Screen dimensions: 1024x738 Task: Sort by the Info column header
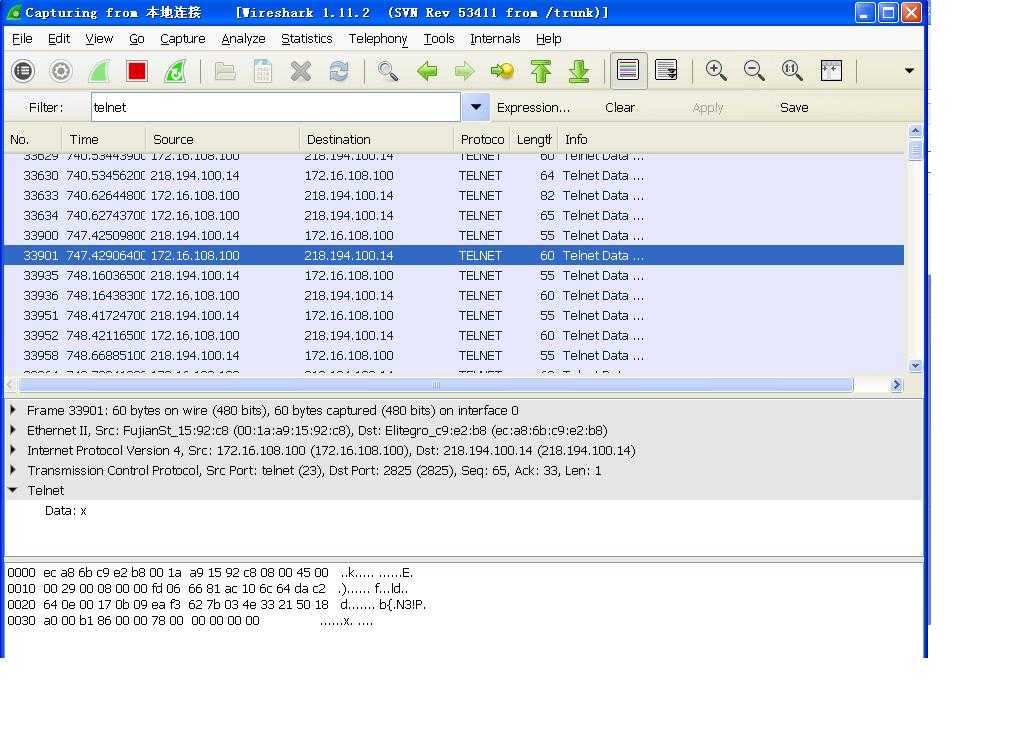click(x=731, y=139)
